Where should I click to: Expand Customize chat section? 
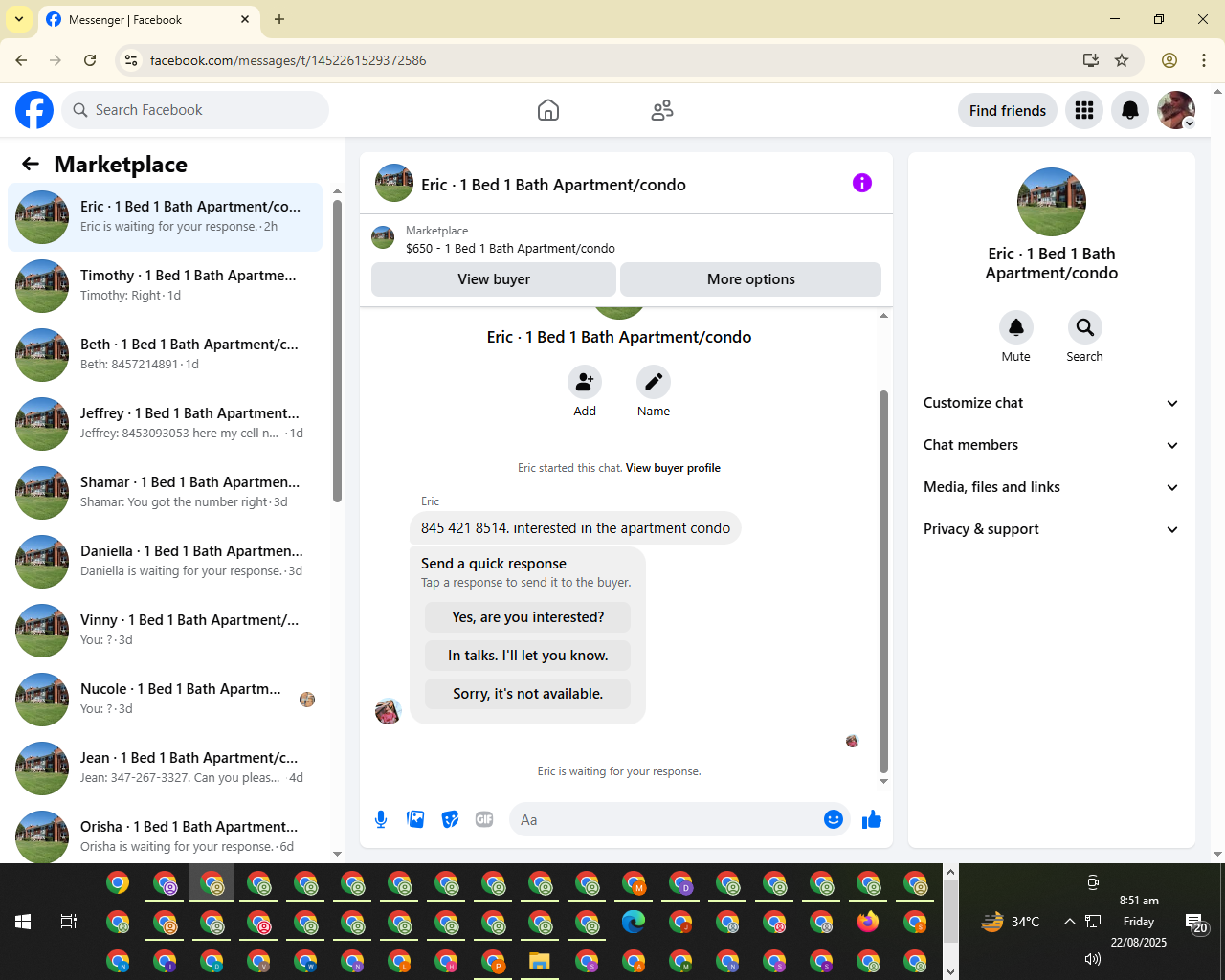(x=1052, y=403)
